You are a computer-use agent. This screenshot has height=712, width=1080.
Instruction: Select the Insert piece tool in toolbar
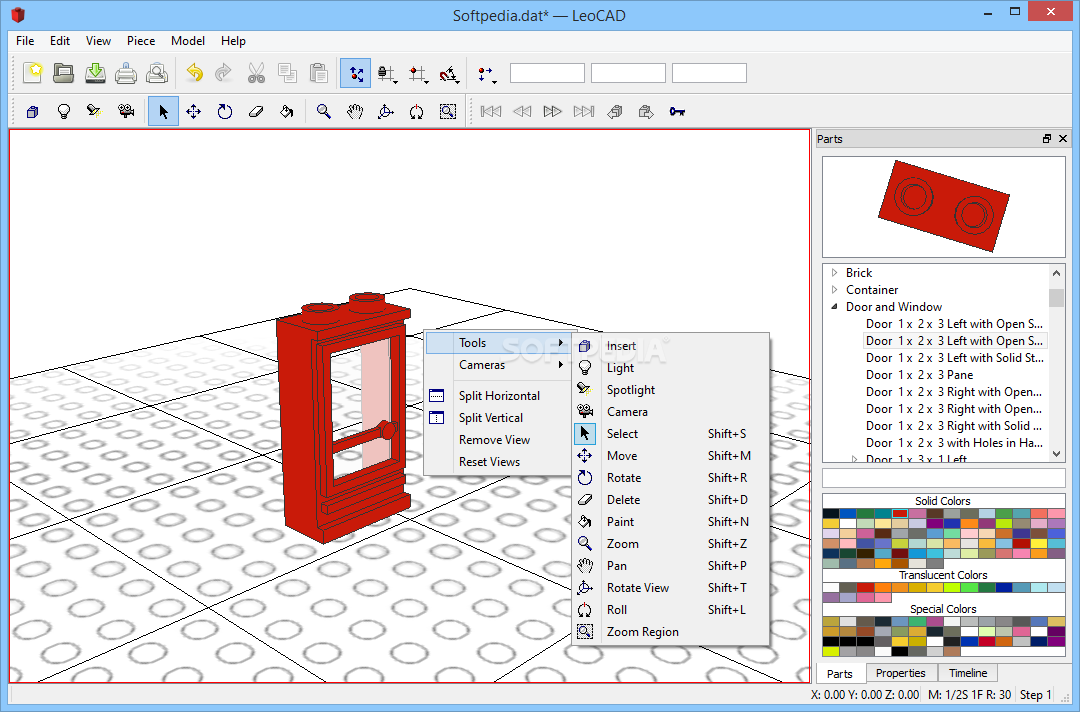32,112
